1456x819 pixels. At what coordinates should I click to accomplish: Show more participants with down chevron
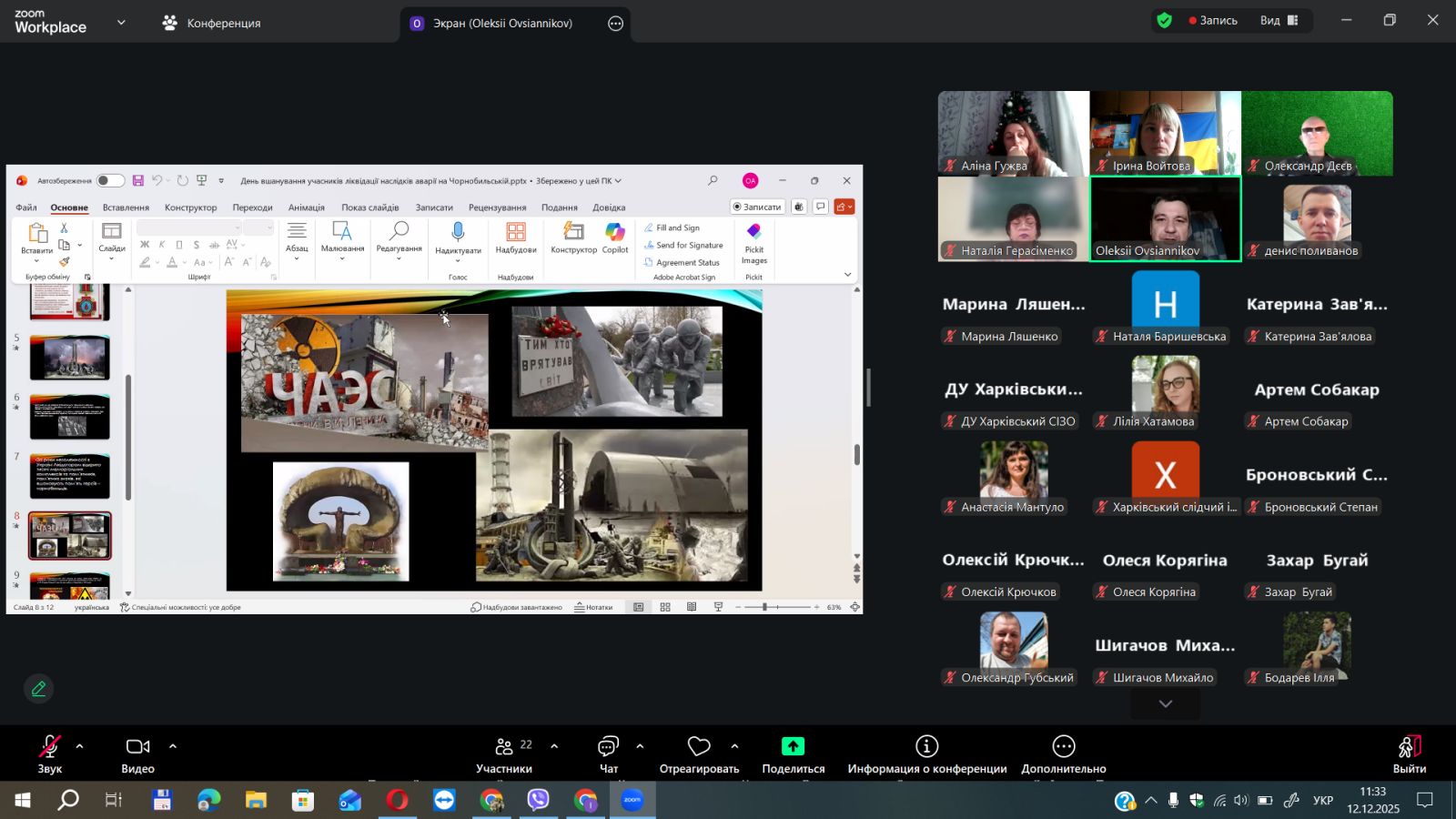tap(1165, 703)
